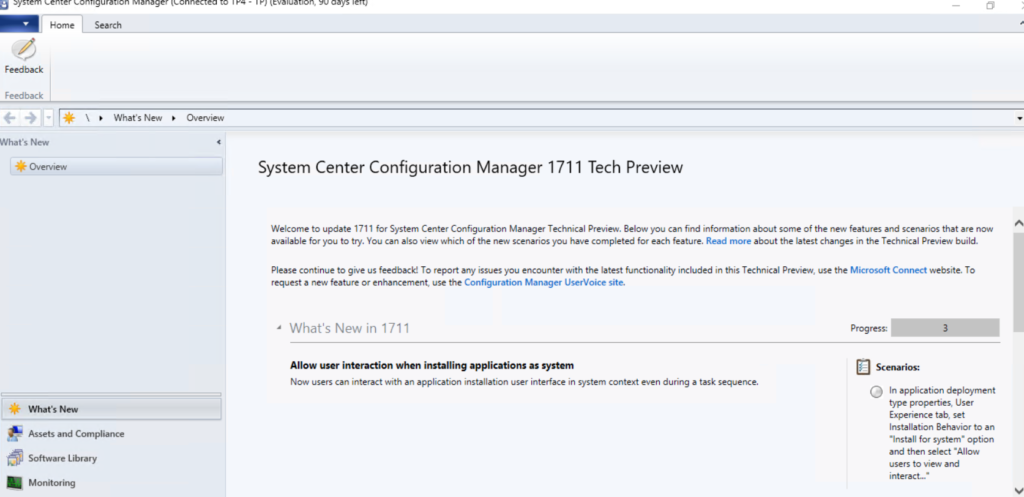Image resolution: width=1024 pixels, height=497 pixels.
Task: Click the Scenarios checklist icon
Action: [863, 367]
